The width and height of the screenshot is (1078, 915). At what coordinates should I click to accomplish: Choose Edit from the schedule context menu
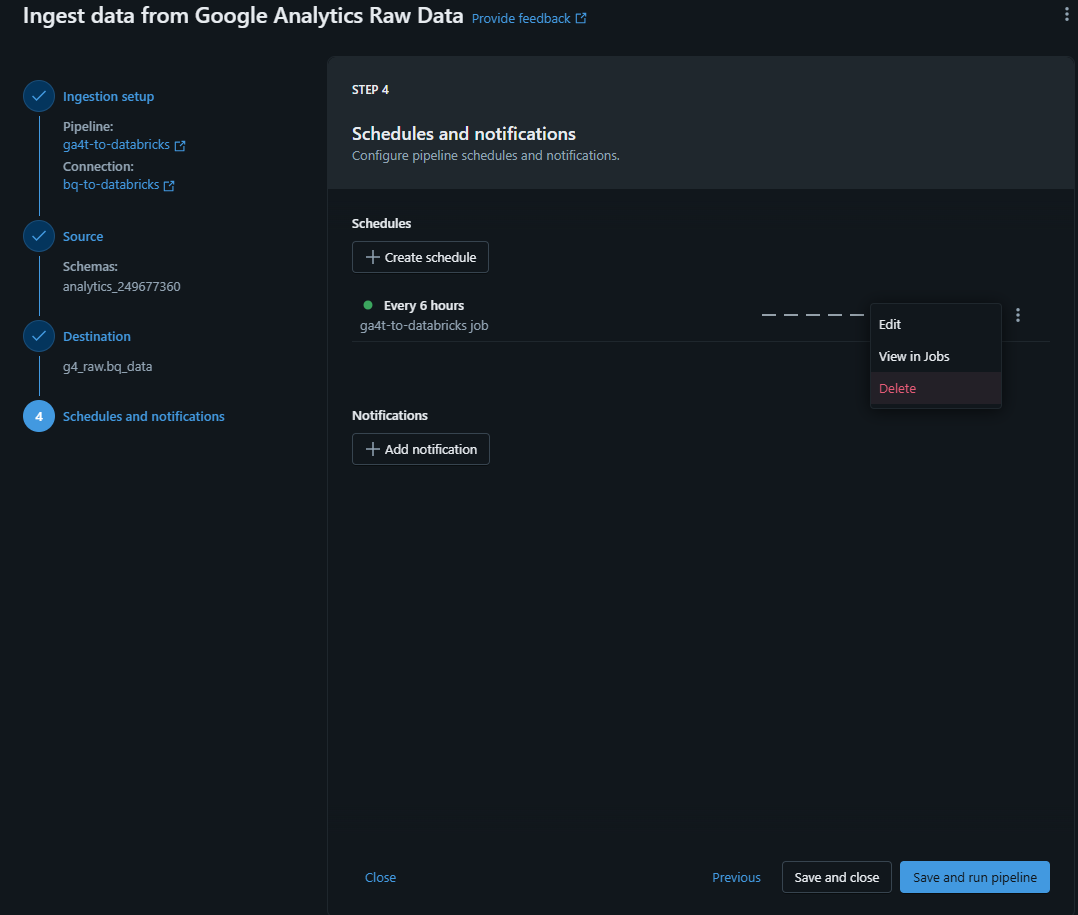936,324
